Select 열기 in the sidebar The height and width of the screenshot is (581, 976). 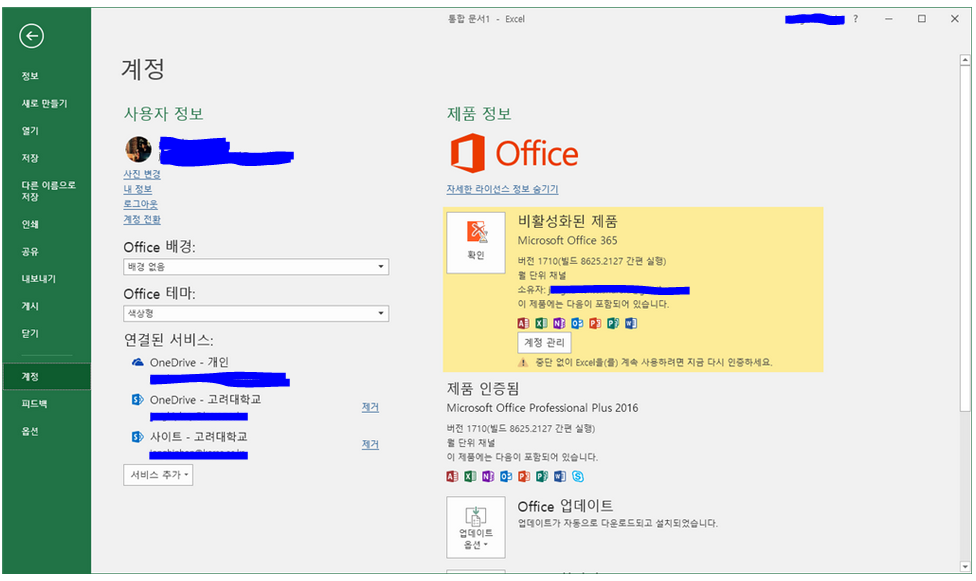30,131
